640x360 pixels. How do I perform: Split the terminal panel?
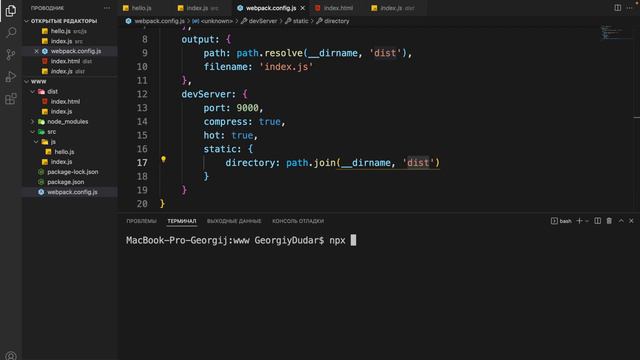coord(598,221)
